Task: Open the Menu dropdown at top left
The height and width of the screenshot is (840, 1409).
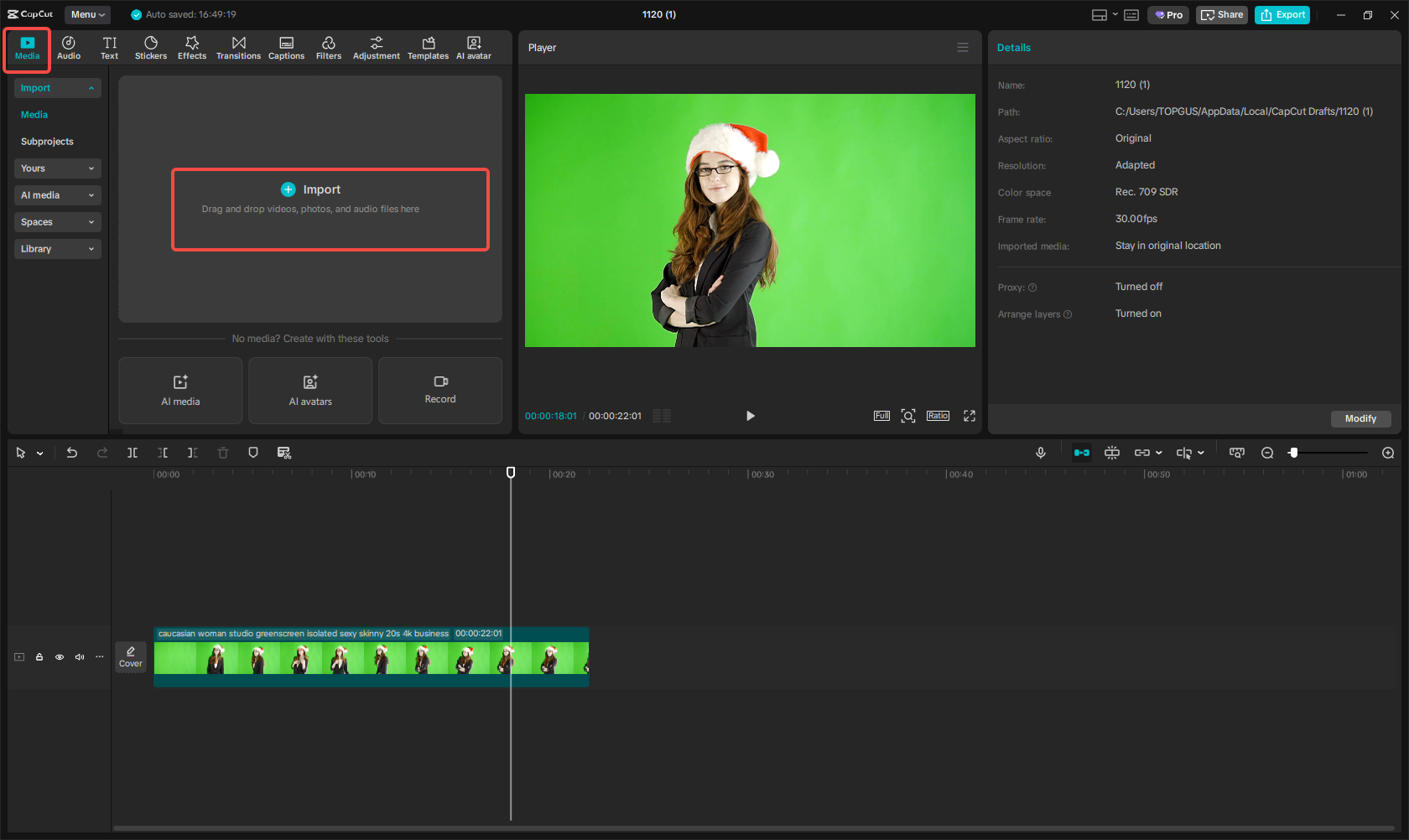Action: (87, 14)
